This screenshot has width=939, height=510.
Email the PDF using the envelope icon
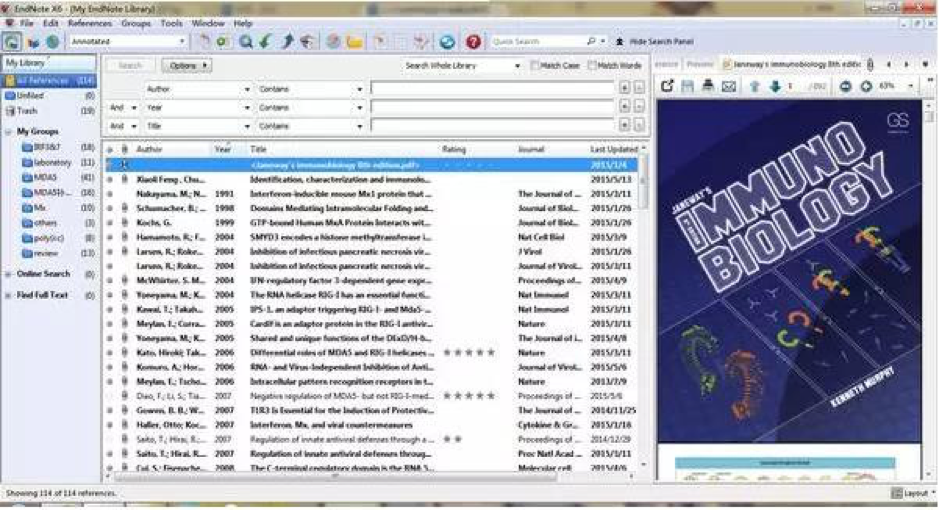coord(729,86)
